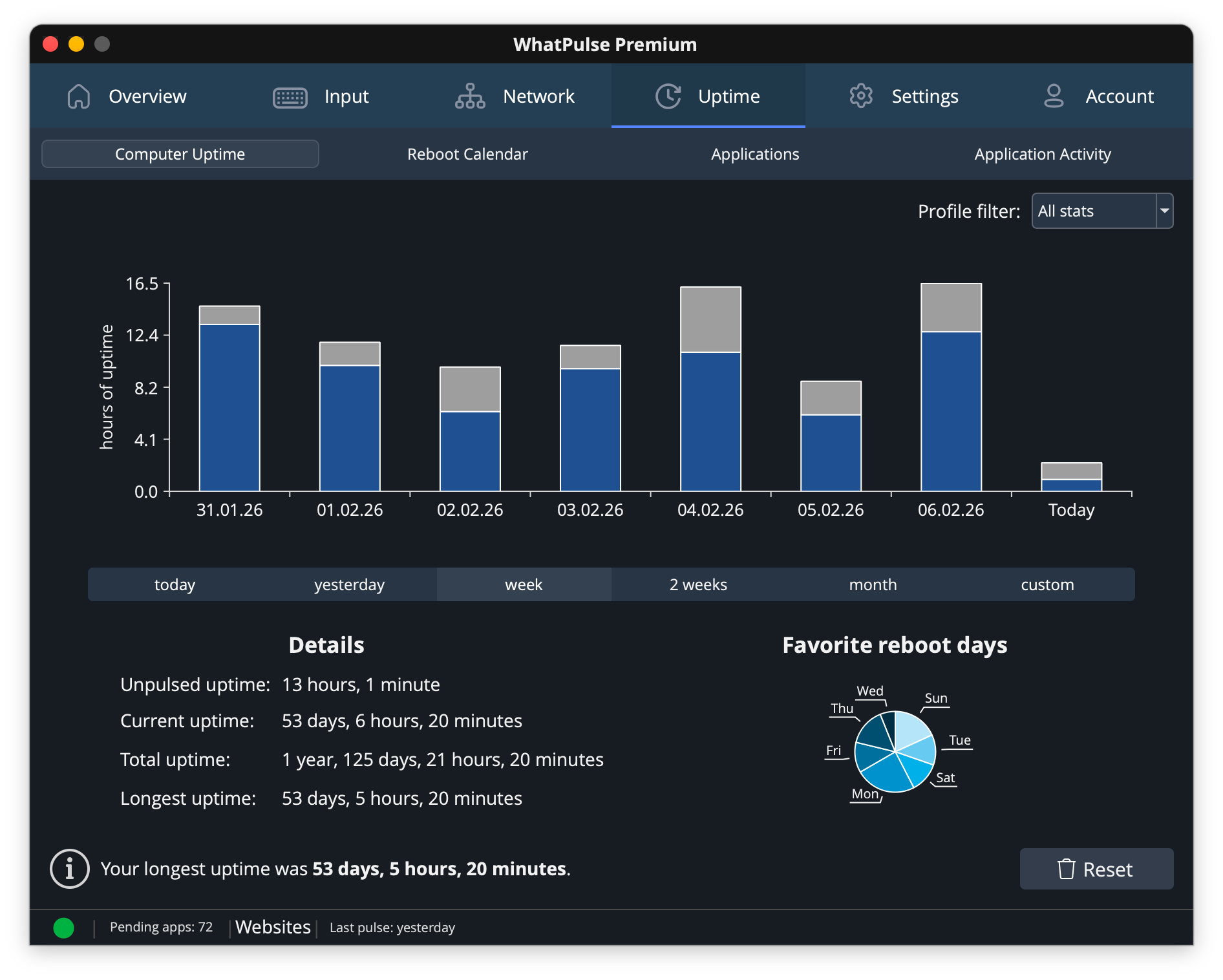Click the Settings gear icon
The width and height of the screenshot is (1223, 980).
[x=861, y=96]
